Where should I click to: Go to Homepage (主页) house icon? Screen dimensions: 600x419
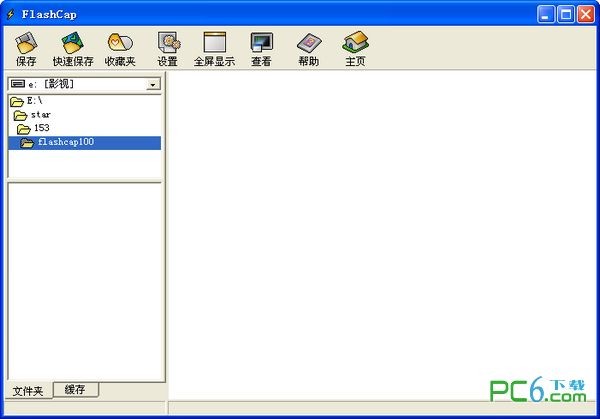355,42
